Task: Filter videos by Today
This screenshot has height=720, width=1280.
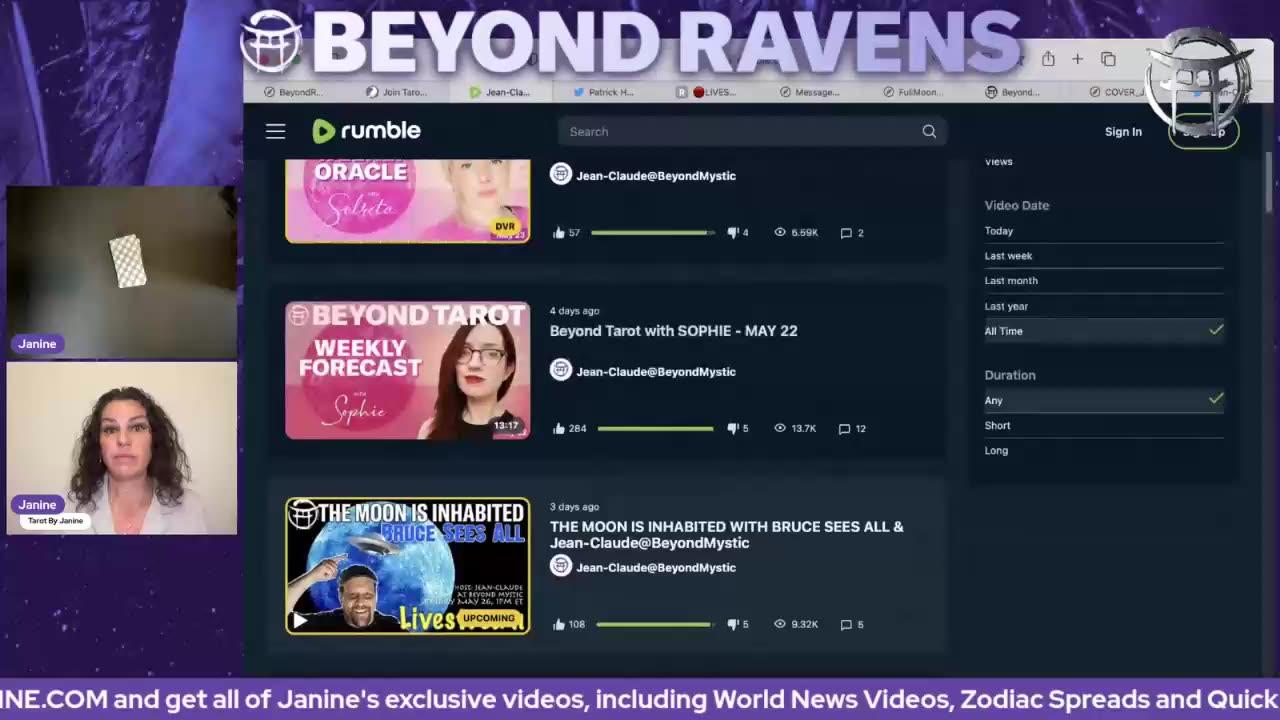Action: [998, 231]
